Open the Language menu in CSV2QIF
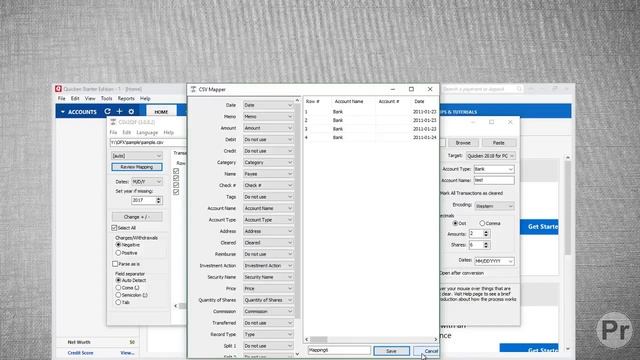Screen dimensions: 640x360 tap(147, 133)
